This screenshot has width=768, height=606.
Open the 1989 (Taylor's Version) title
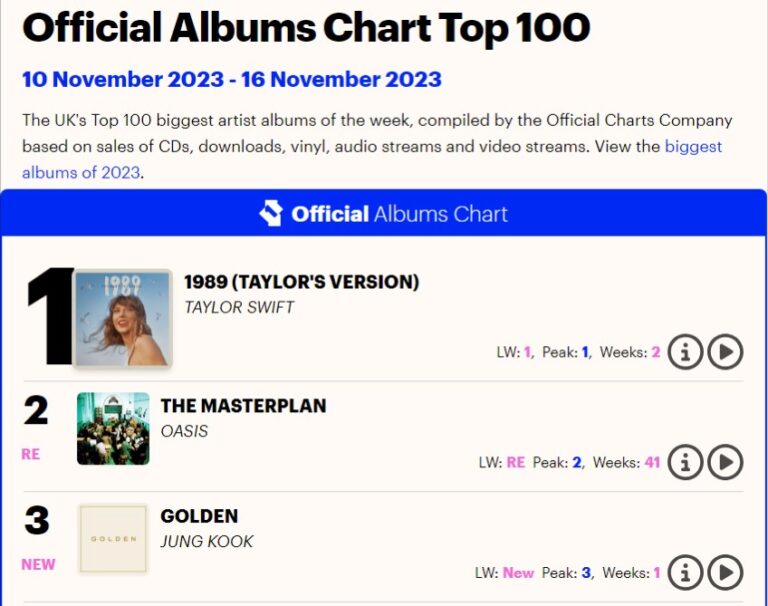point(301,282)
